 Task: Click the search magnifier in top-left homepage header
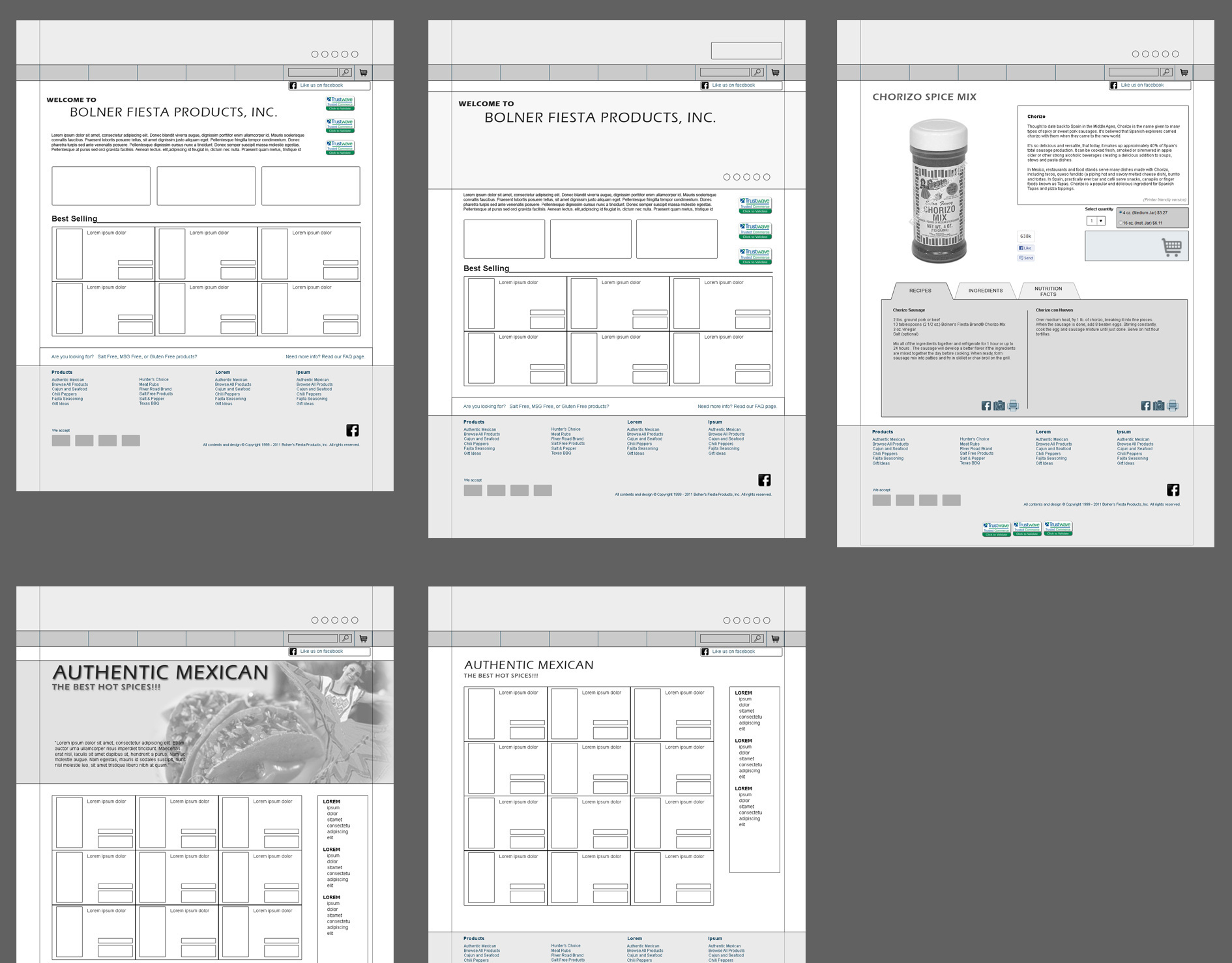coord(345,72)
